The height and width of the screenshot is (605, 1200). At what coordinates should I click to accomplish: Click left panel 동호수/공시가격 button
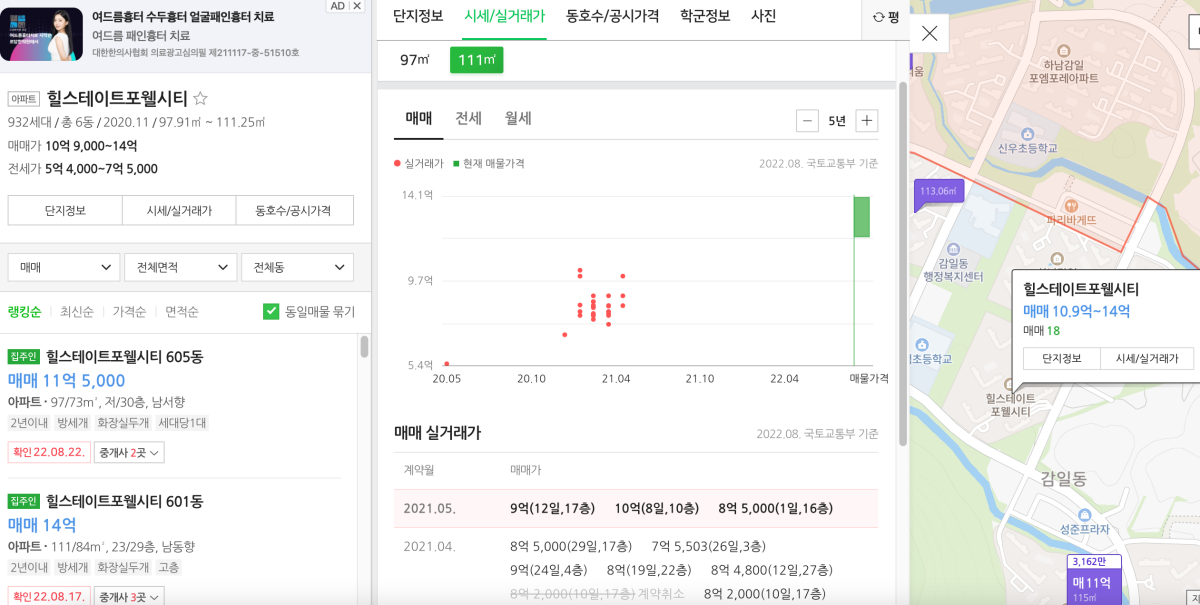coord(295,210)
